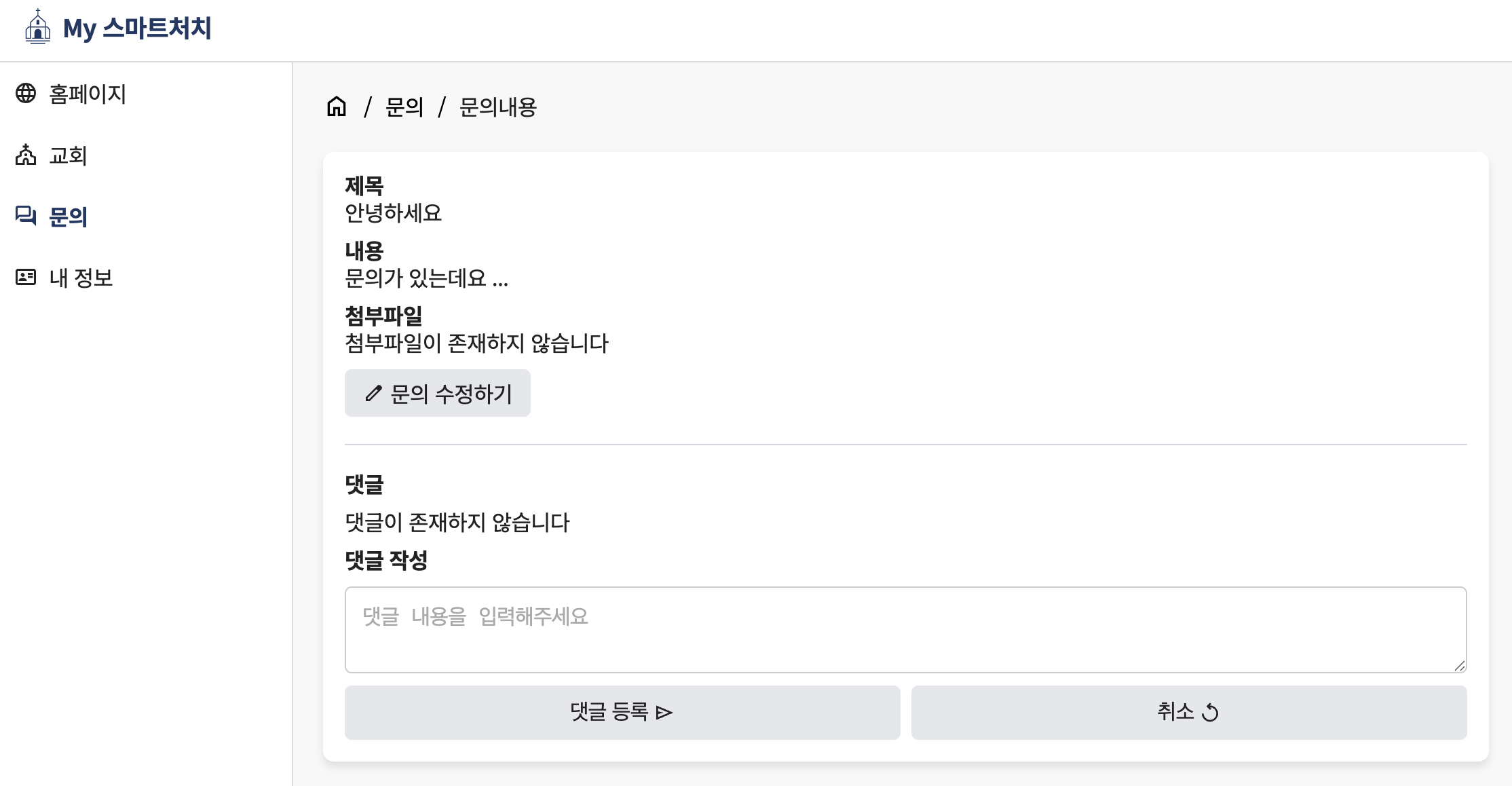This screenshot has height=786, width=1512.
Task: Click the church icon beside 교회
Action: click(26, 155)
